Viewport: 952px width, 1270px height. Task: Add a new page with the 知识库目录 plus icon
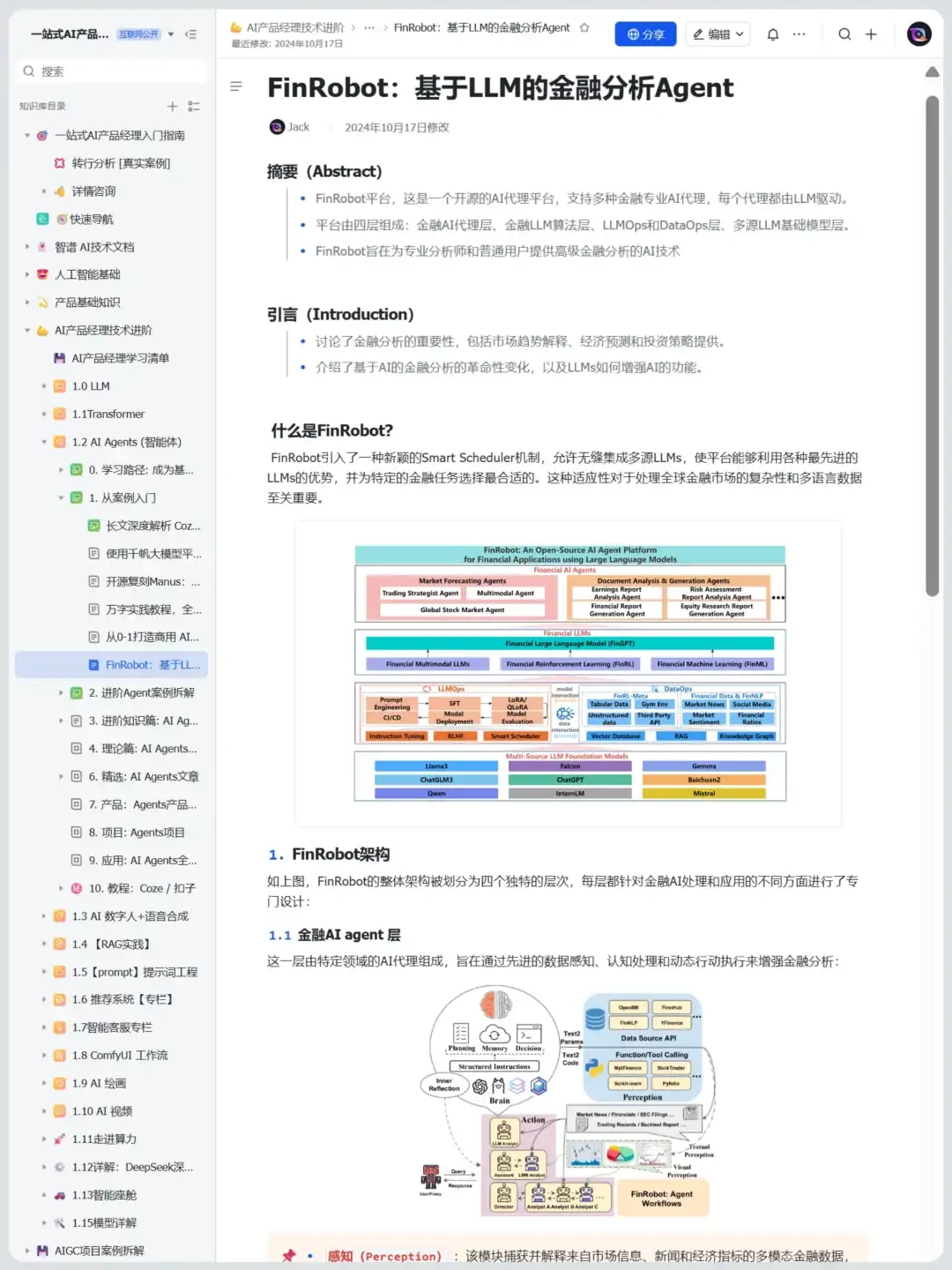(x=173, y=106)
